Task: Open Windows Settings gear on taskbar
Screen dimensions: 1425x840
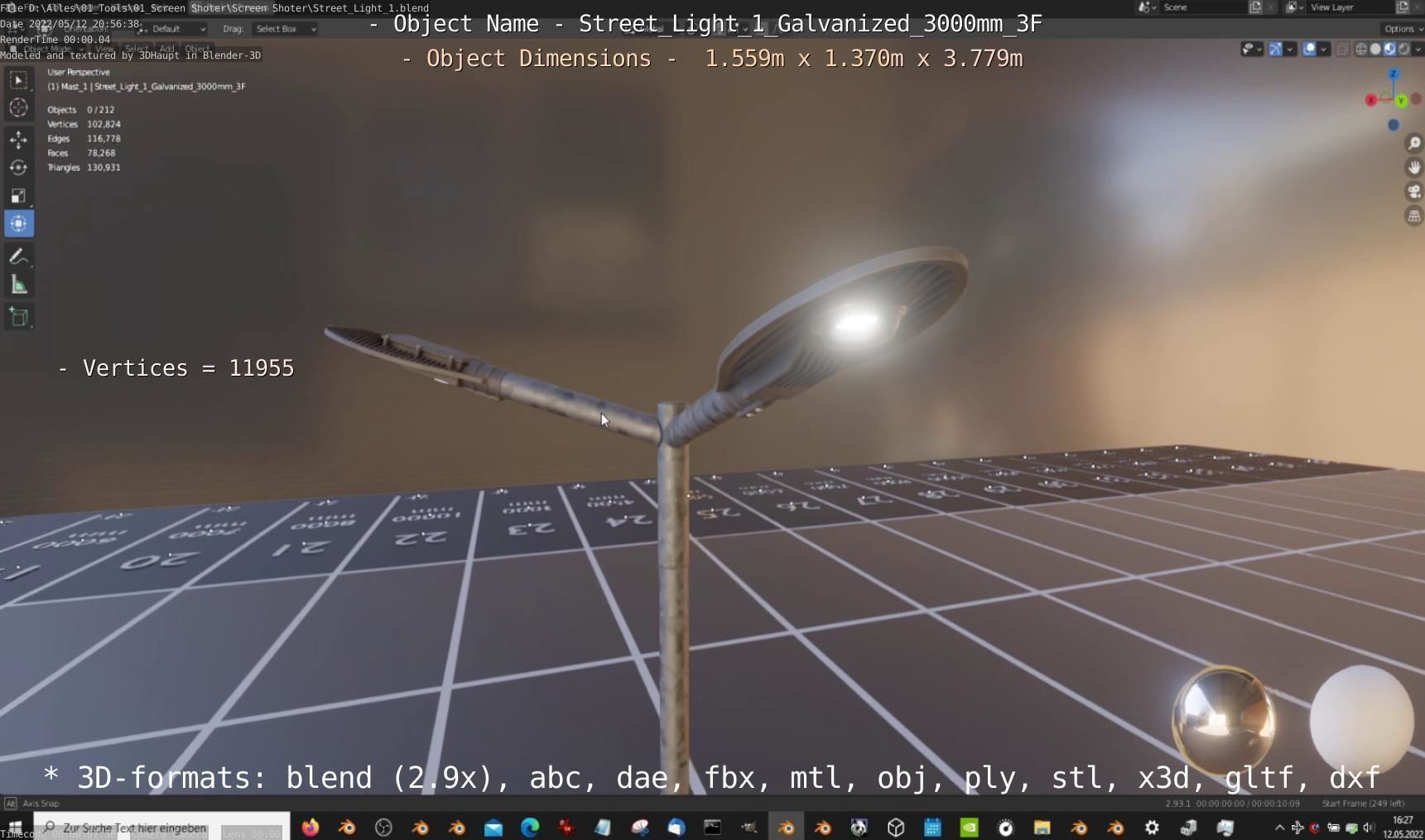Action: pos(1152,827)
